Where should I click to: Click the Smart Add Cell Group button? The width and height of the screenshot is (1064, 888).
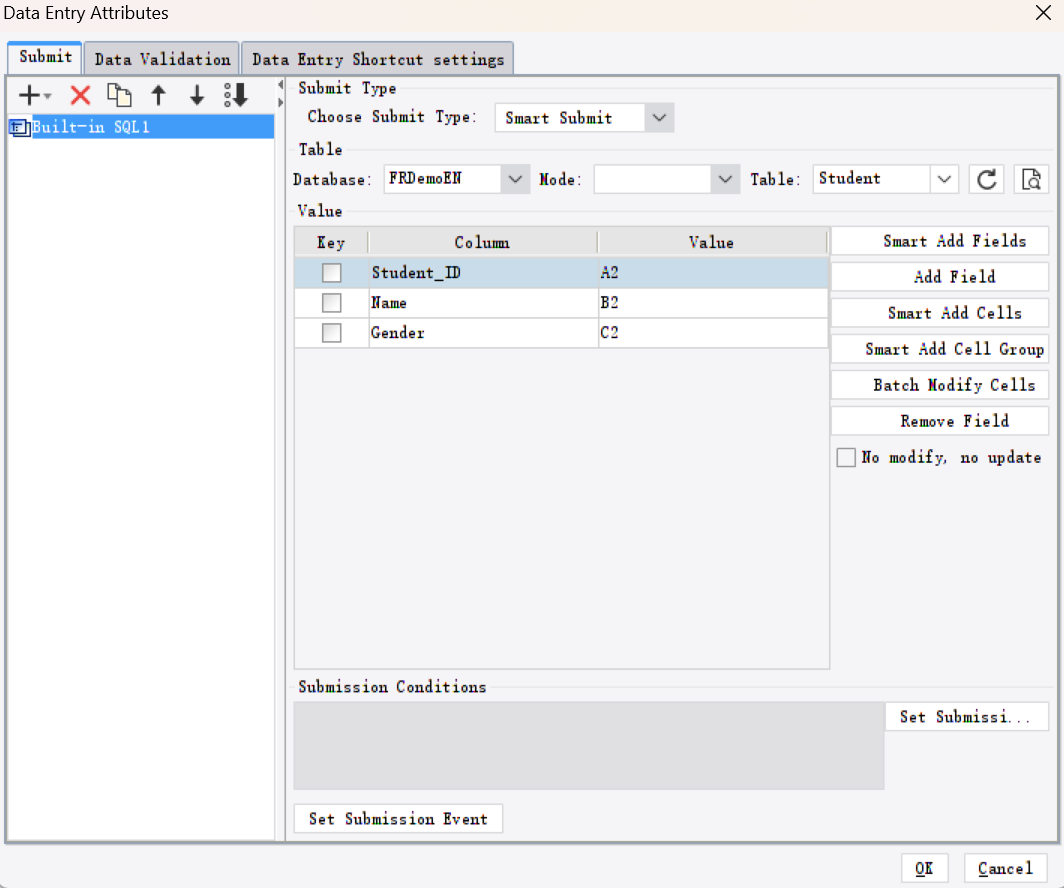click(939, 348)
